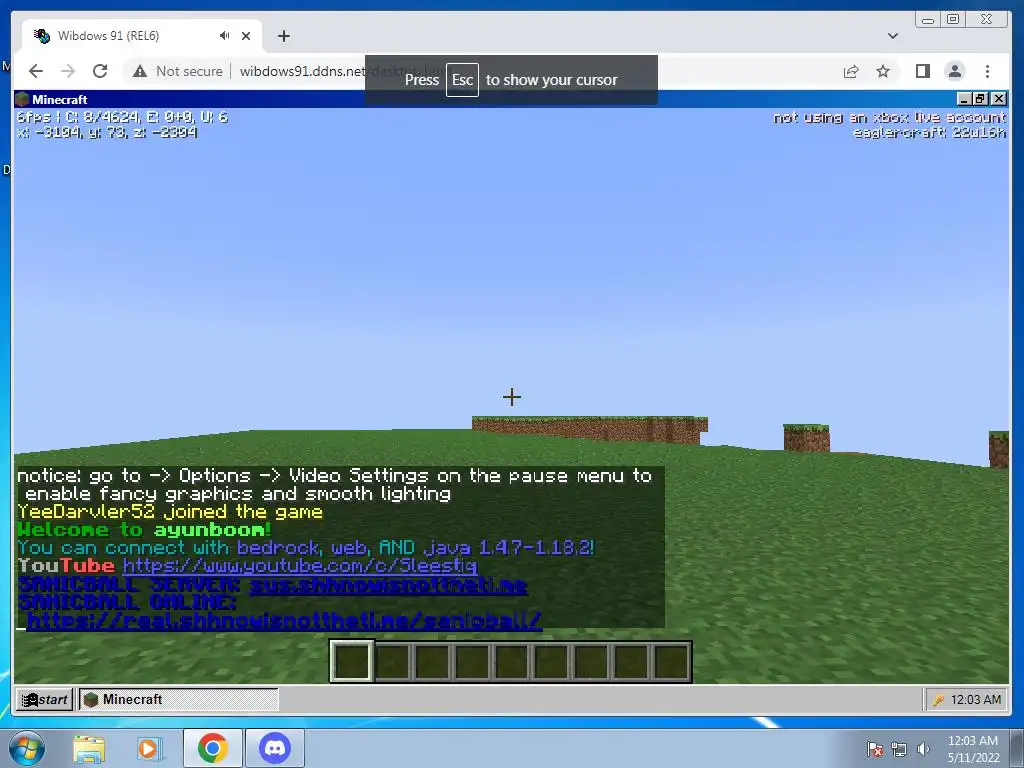Screen dimensions: 1024x768
Task: Click the 'Welcome to ayunboom!' message
Action: pos(144,530)
